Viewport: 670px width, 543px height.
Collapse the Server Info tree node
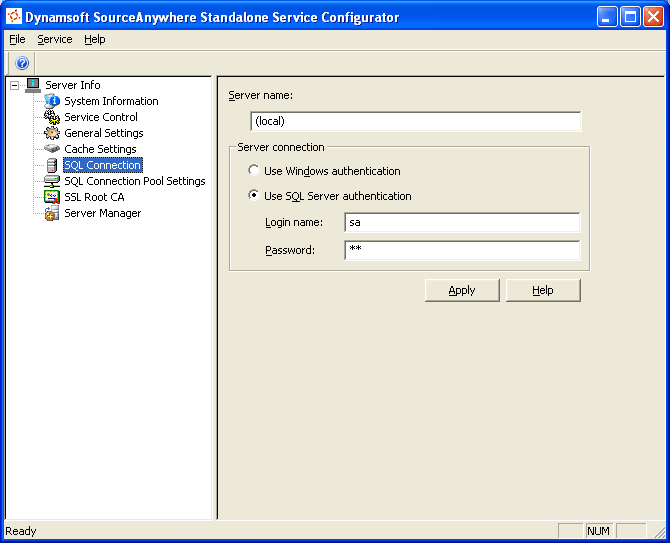click(x=14, y=85)
